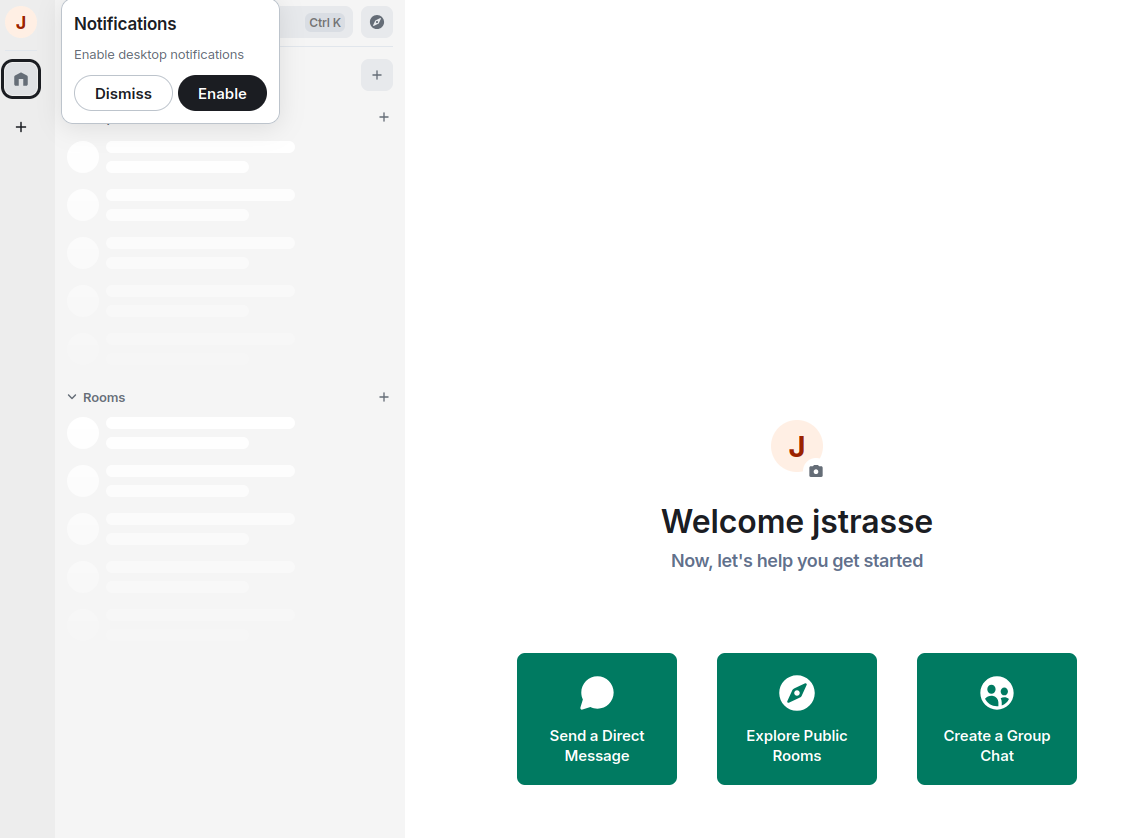
Task: Upload a profile picture via camera icon
Action: click(x=816, y=471)
